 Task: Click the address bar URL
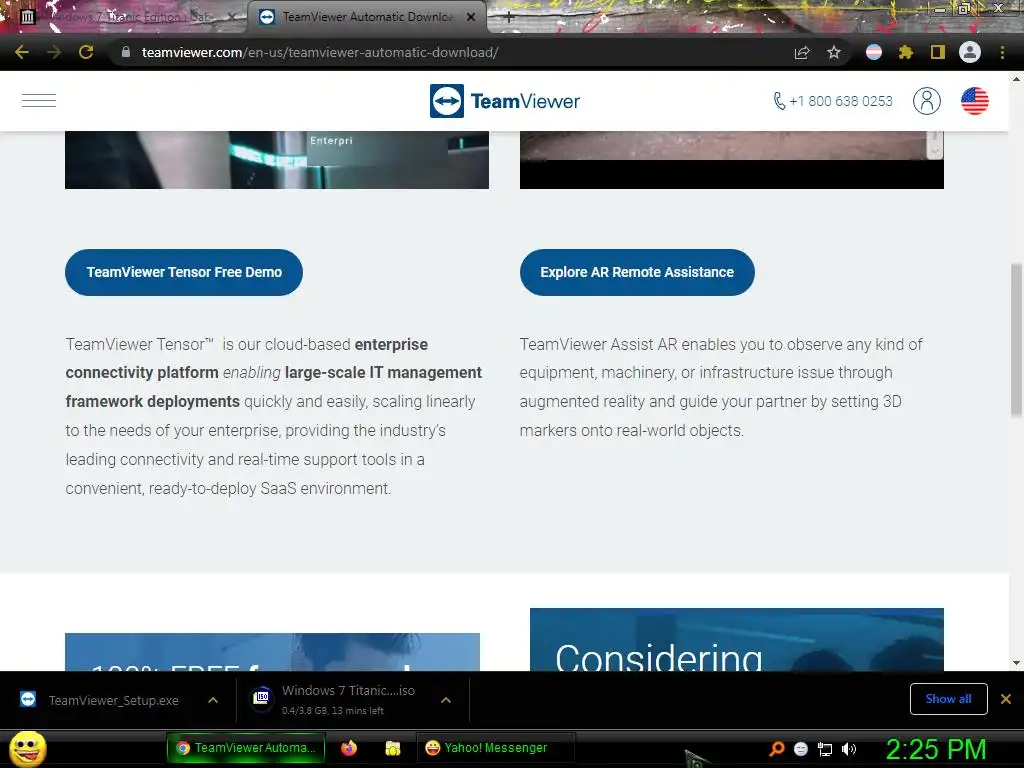pyautogui.click(x=320, y=52)
